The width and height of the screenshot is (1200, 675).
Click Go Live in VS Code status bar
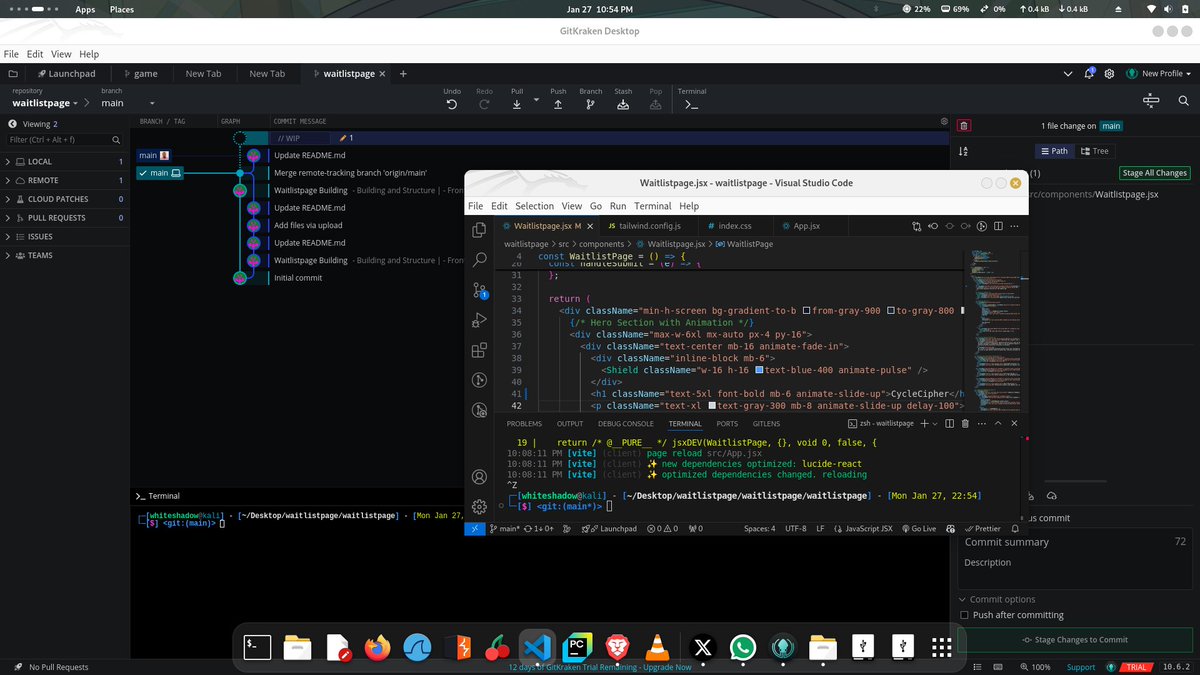tap(919, 528)
